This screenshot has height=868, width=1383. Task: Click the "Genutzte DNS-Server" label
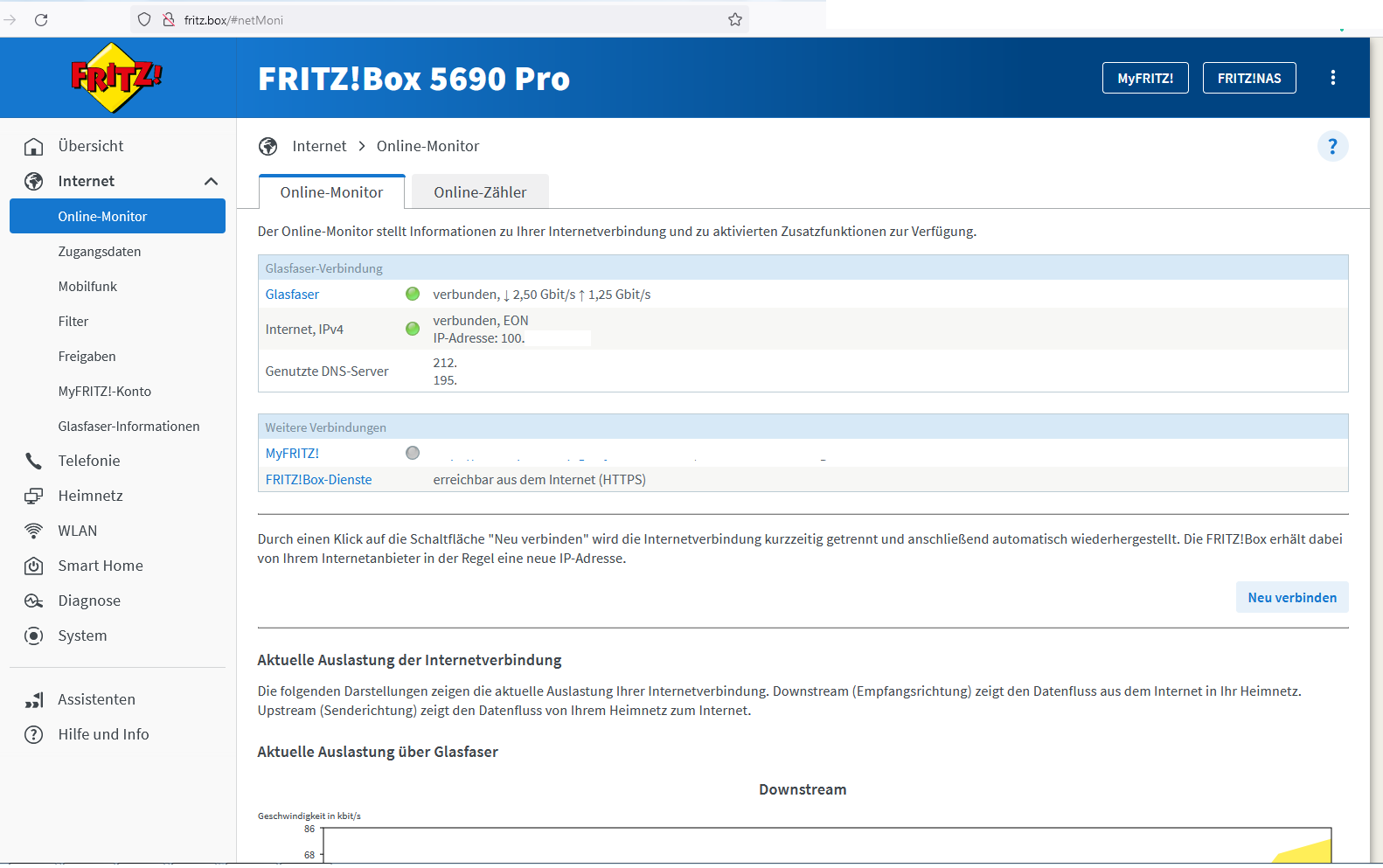(327, 371)
